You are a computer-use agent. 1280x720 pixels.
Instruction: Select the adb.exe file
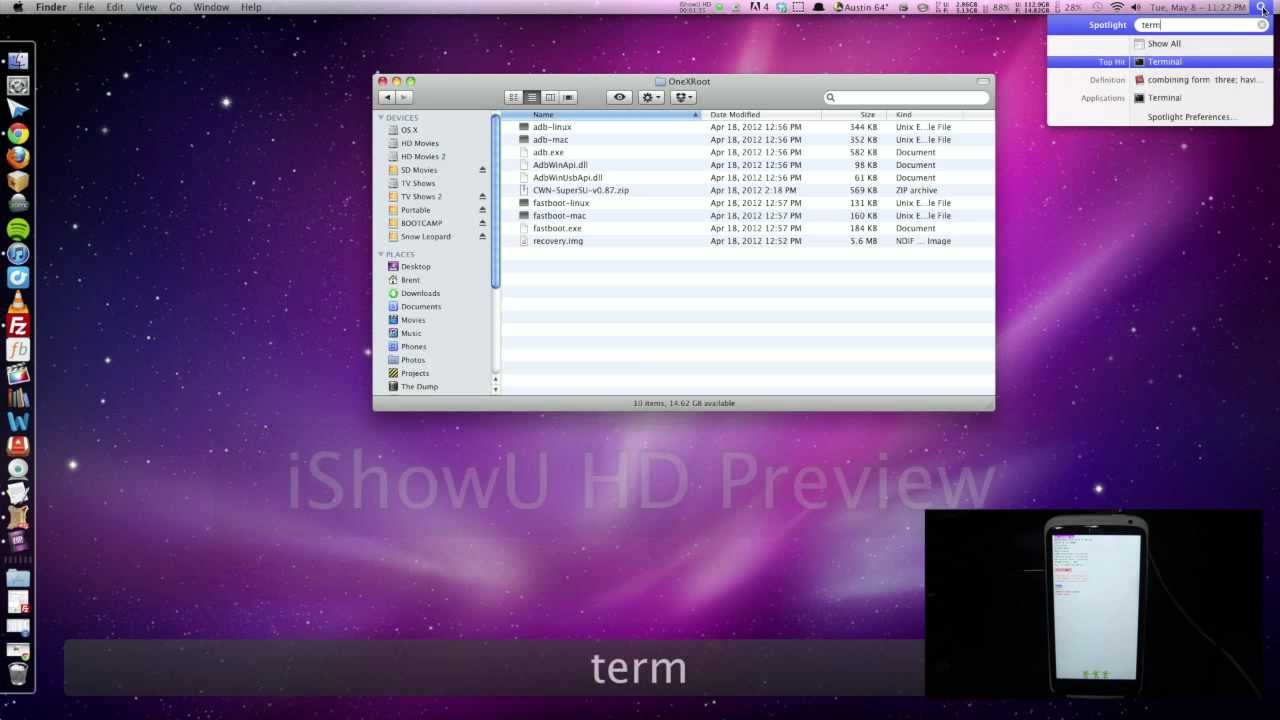point(548,153)
